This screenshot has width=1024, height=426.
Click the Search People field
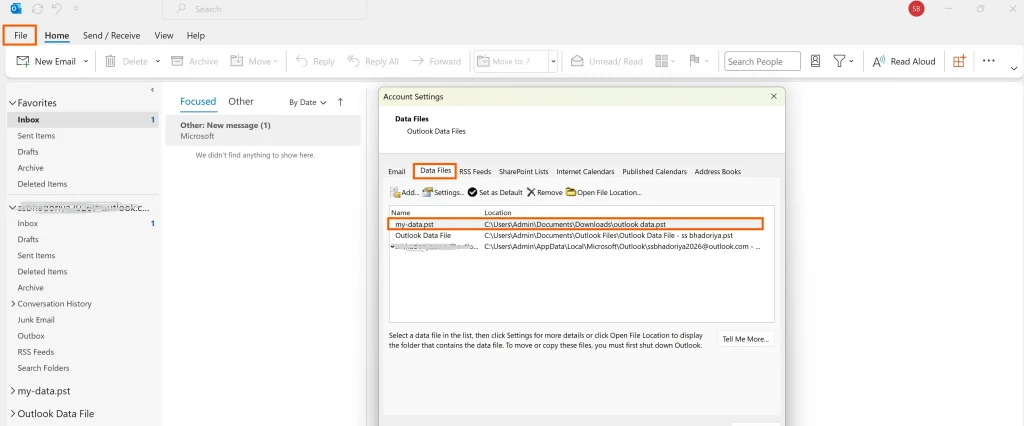(x=762, y=61)
